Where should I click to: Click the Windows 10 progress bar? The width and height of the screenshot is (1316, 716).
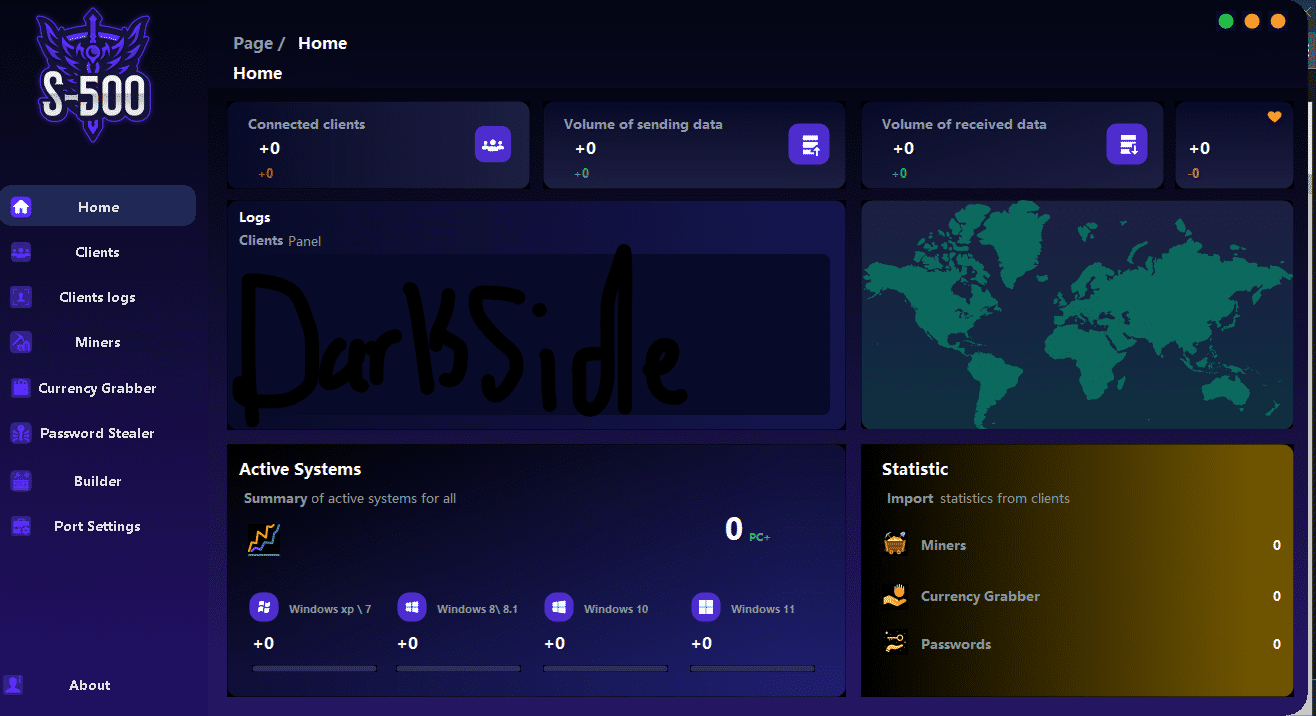click(606, 668)
